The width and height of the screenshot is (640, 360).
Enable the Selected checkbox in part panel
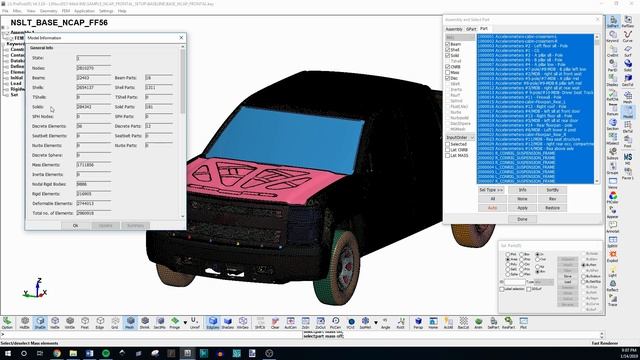pos(447,144)
